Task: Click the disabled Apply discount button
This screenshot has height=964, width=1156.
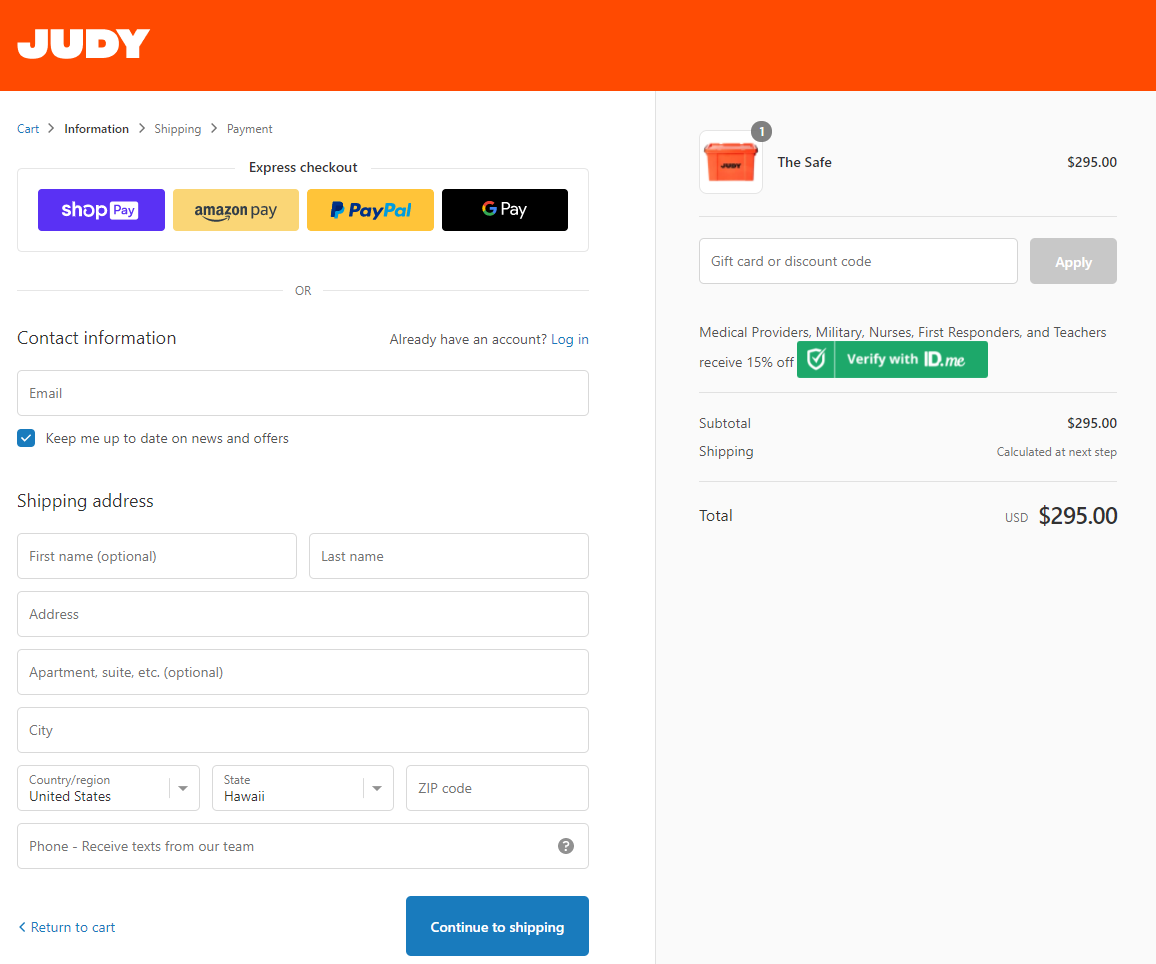Action: point(1073,261)
